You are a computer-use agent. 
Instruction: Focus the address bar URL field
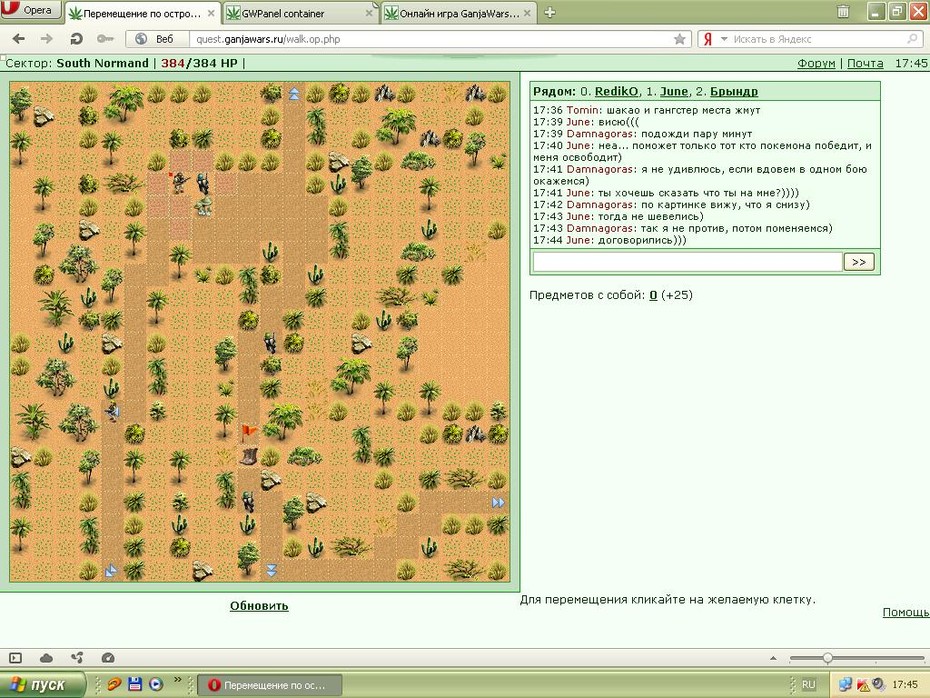coord(432,39)
